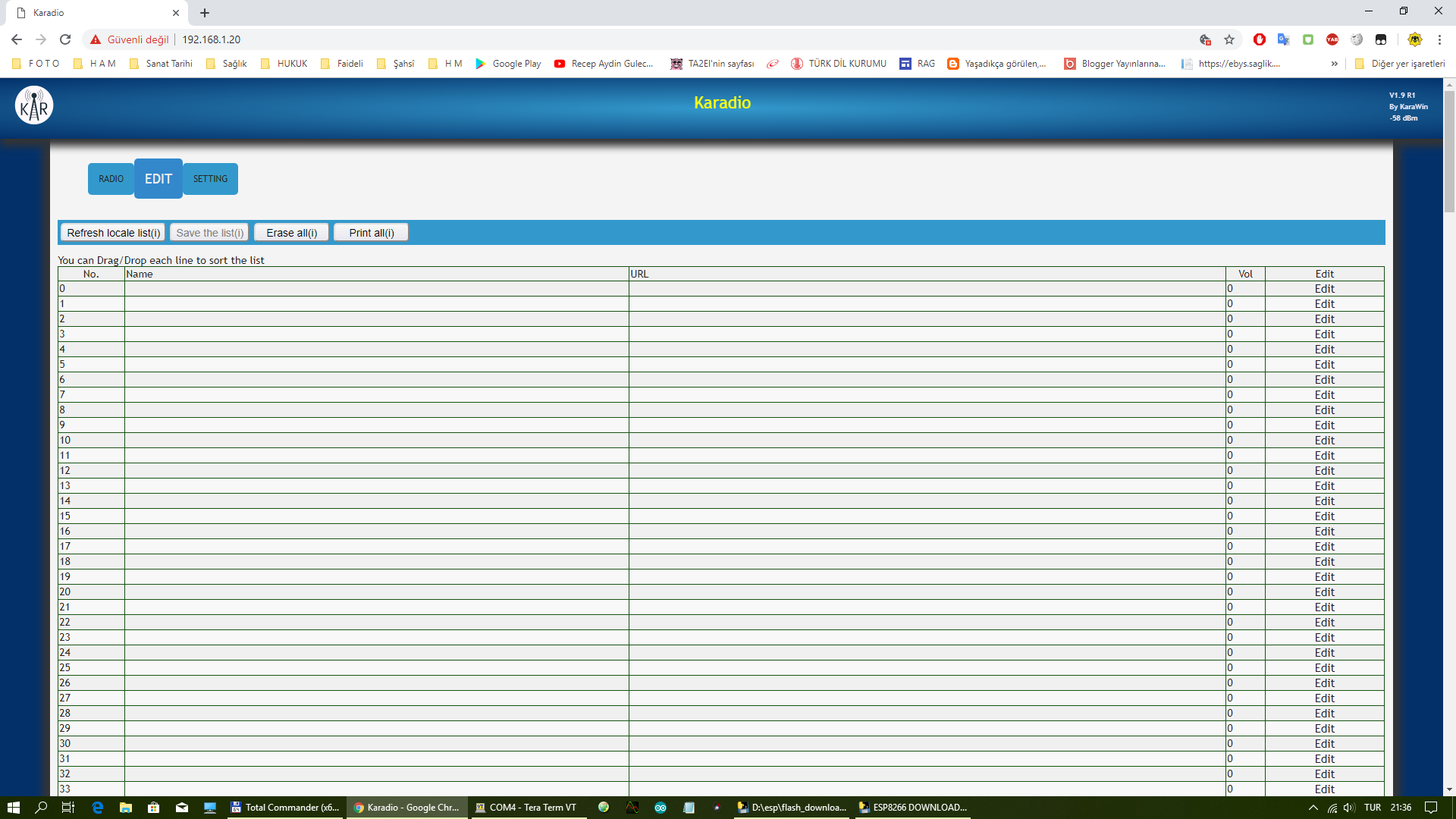This screenshot has width=1456, height=819.
Task: Open the red stop-hand ad blocker extension
Action: tap(1260, 39)
